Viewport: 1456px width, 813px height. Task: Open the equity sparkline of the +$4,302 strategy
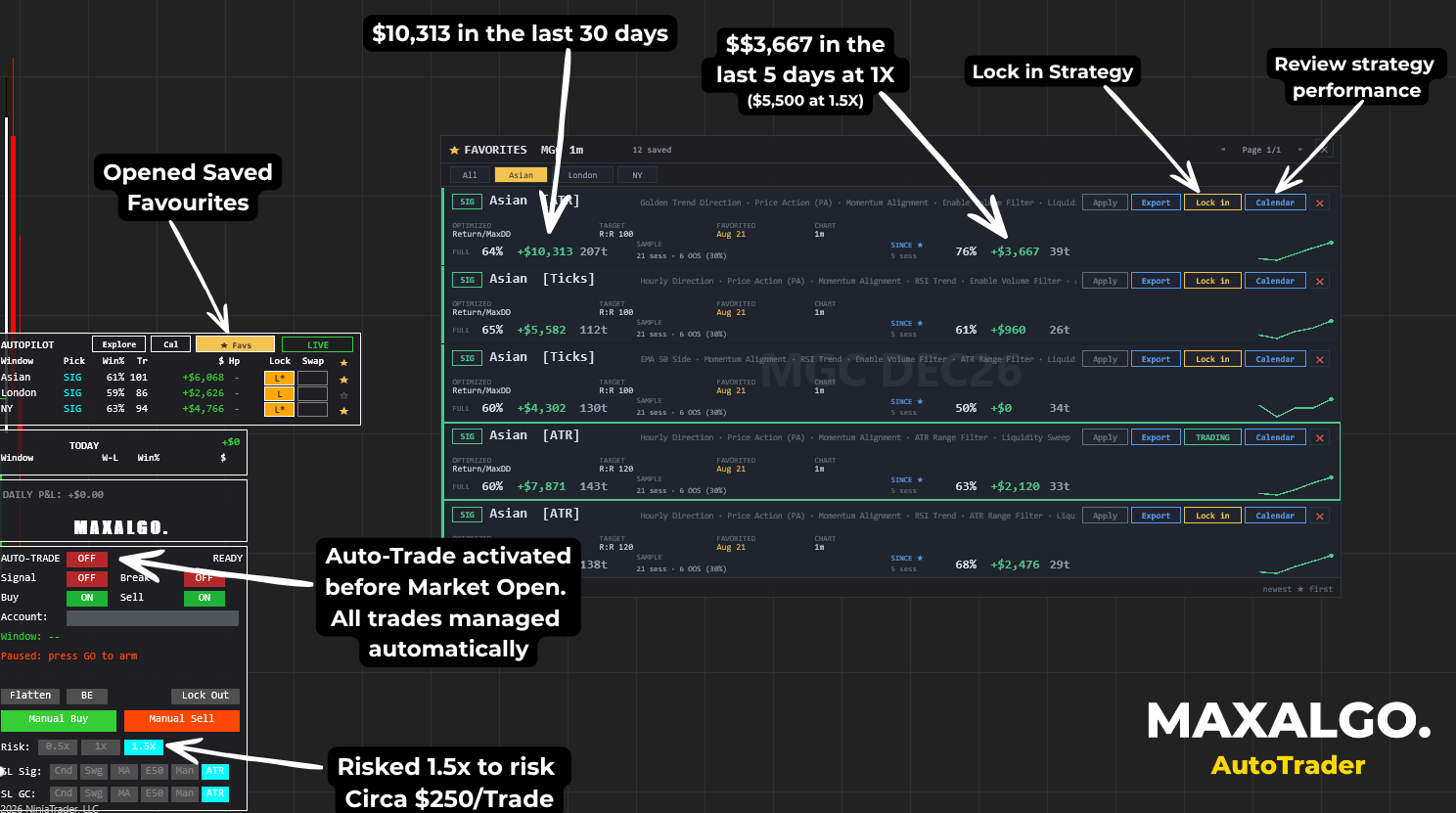point(1296,407)
